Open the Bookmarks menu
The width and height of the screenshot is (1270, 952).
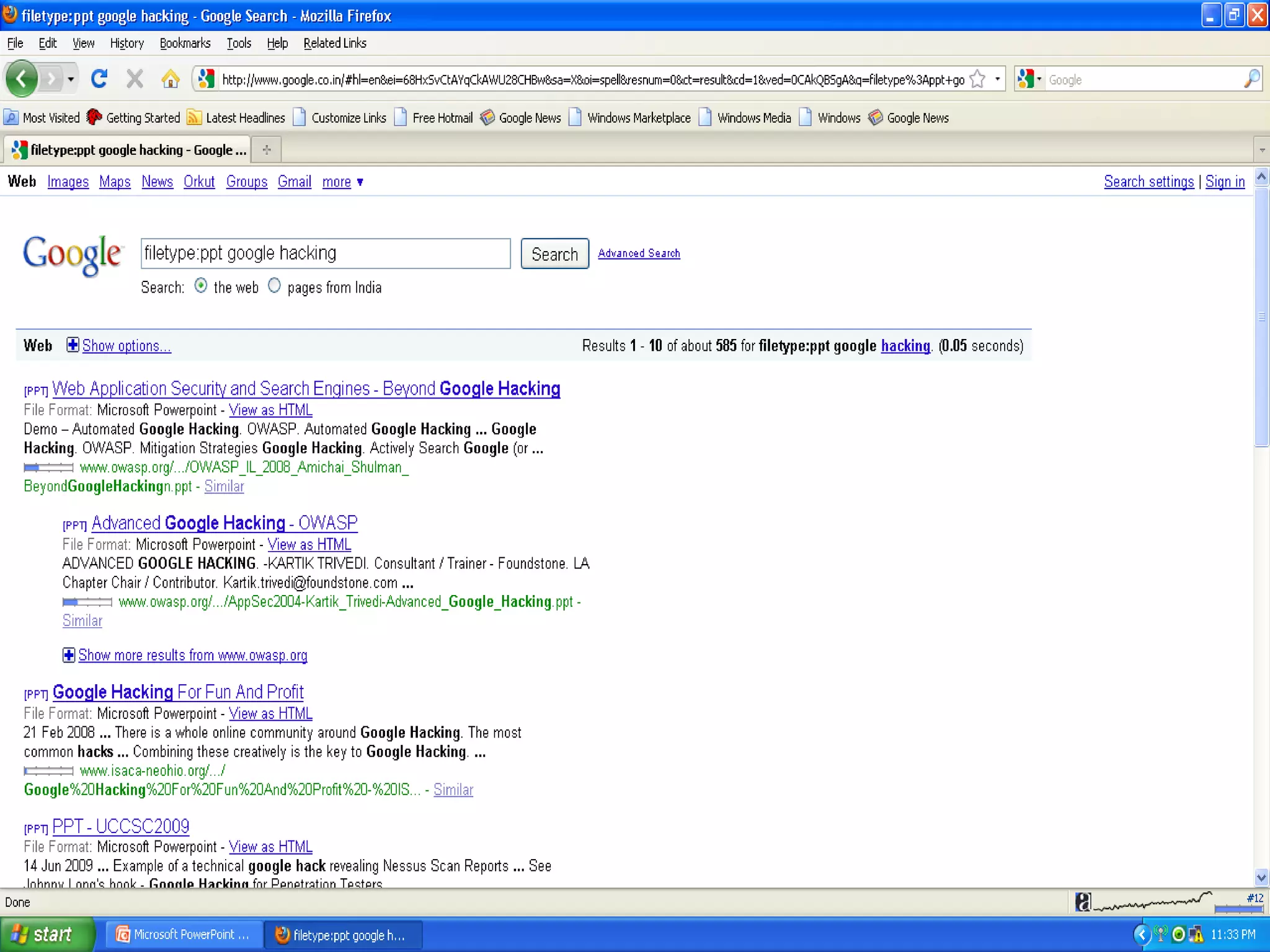click(185, 43)
